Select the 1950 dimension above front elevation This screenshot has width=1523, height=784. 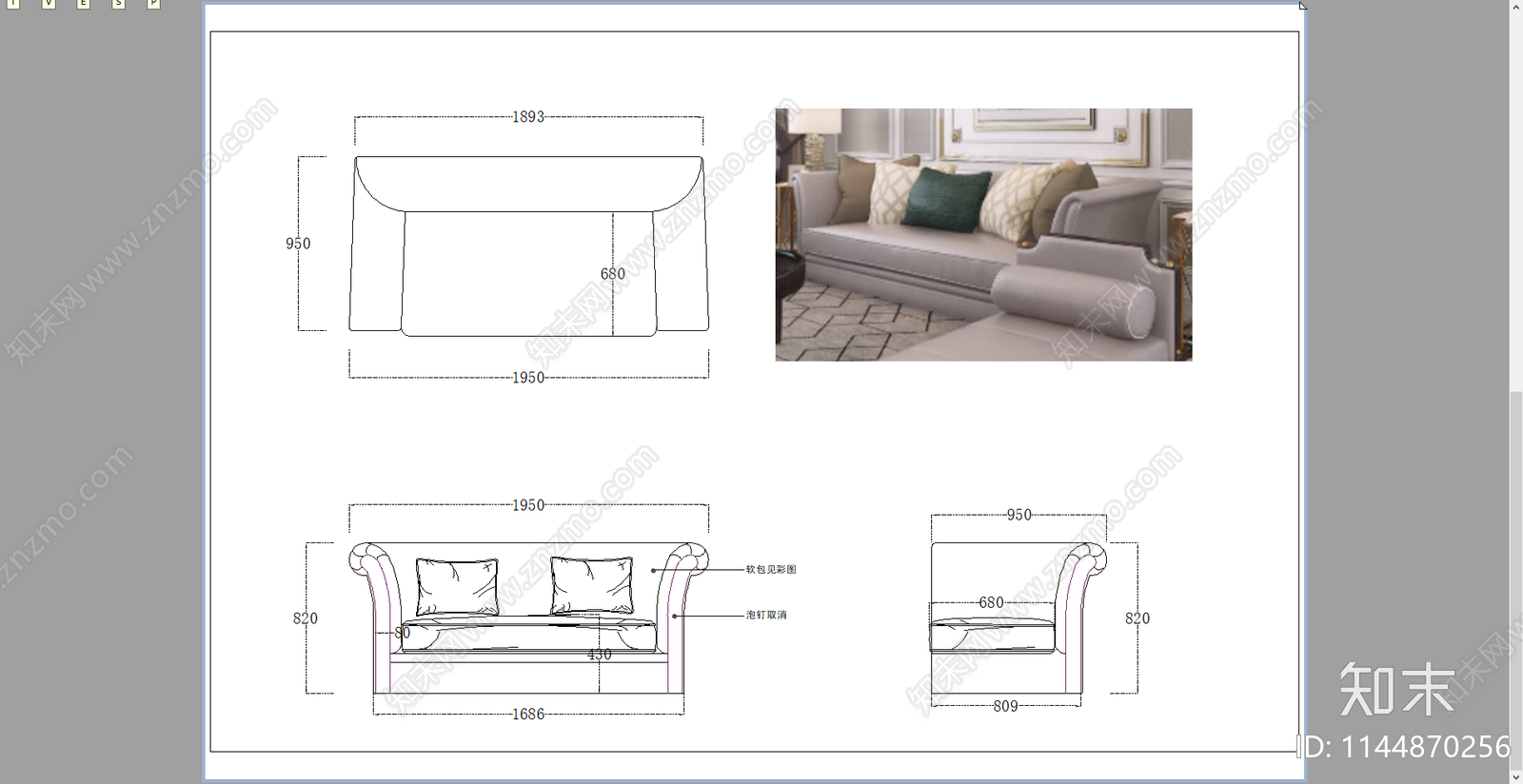tap(528, 505)
